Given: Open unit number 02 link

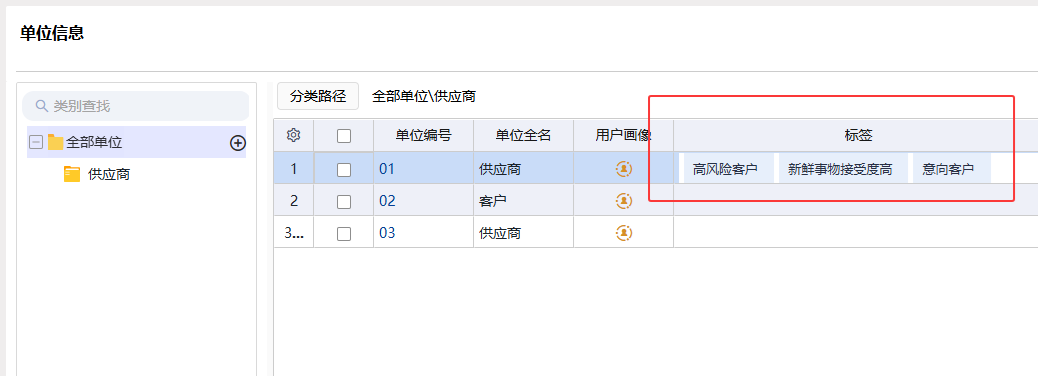Looking at the screenshot, I should pos(387,201).
